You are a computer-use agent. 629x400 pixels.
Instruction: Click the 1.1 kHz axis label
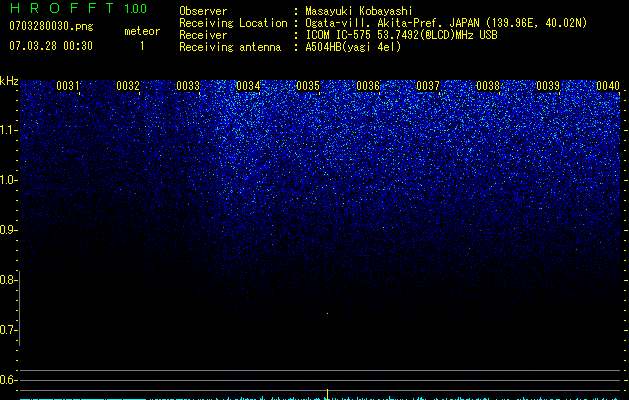click(9, 130)
